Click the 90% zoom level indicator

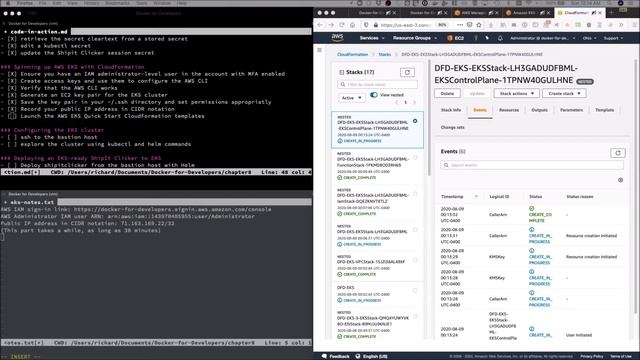(442, 25)
